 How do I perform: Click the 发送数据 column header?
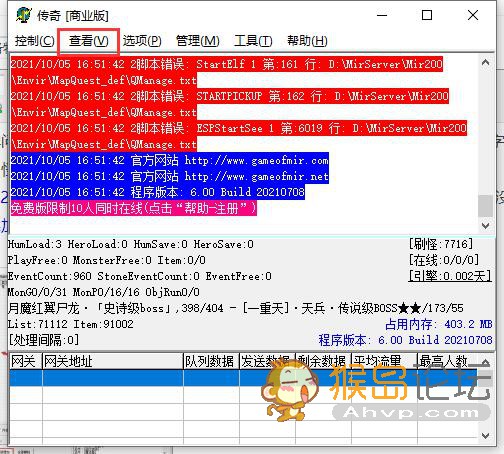[267, 361]
